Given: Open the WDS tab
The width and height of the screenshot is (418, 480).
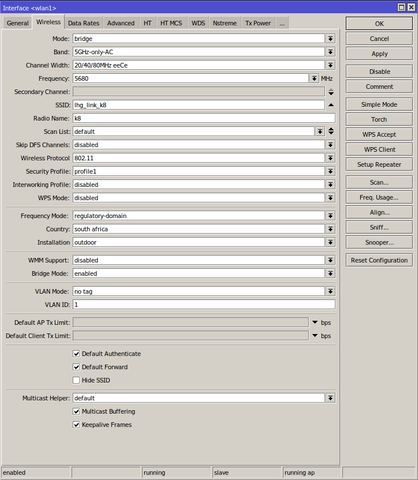Looking at the screenshot, I should coord(198,23).
